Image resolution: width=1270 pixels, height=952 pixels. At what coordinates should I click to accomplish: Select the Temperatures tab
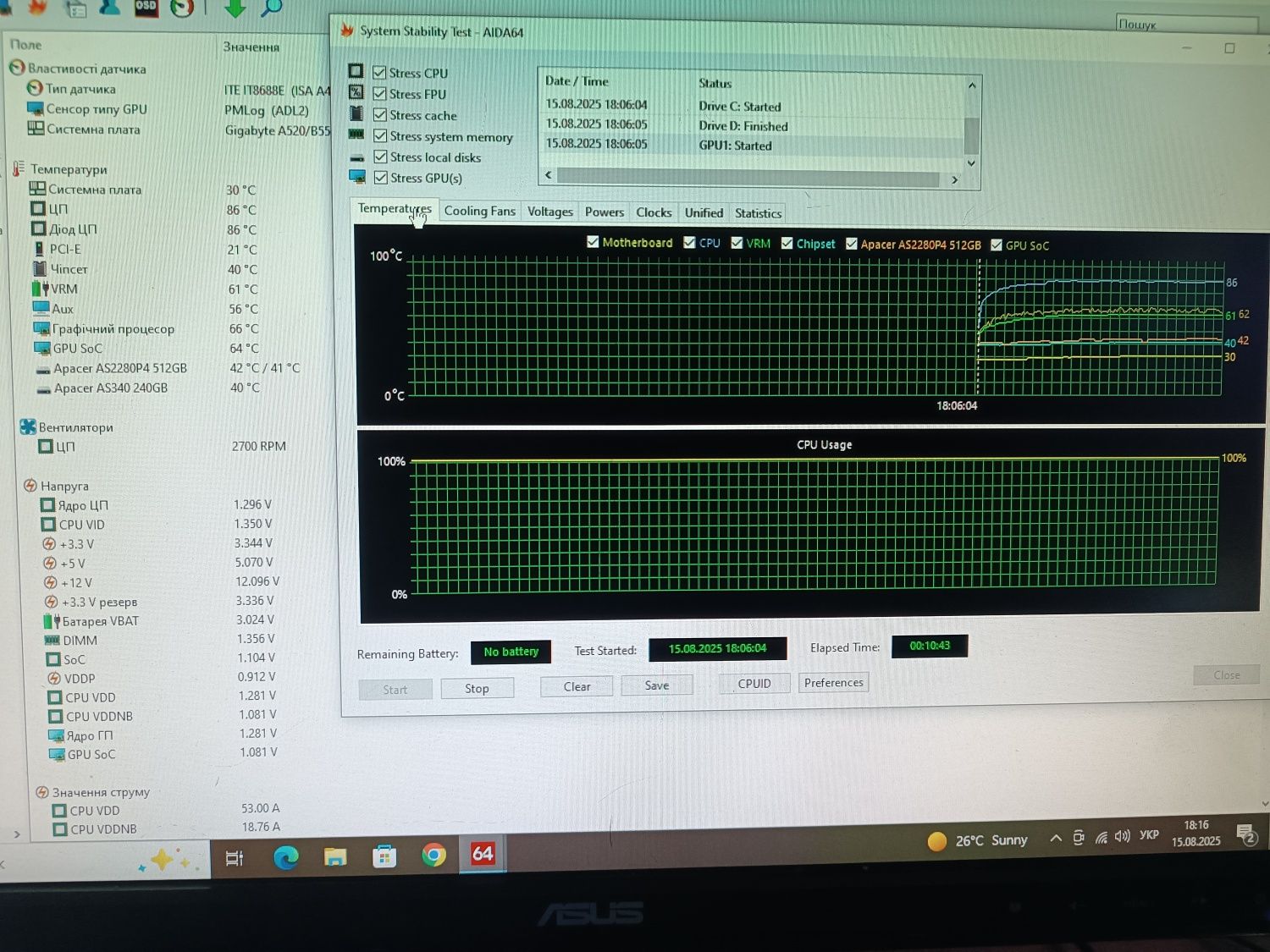tap(394, 209)
